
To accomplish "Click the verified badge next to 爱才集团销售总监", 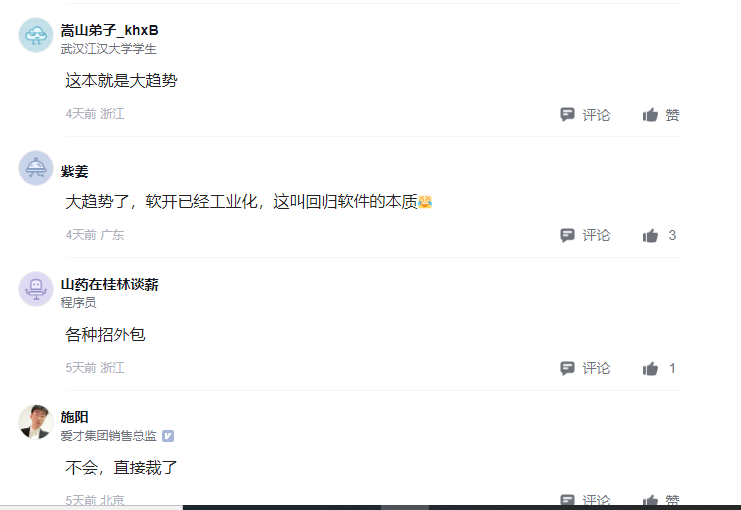I will pyautogui.click(x=168, y=436).
